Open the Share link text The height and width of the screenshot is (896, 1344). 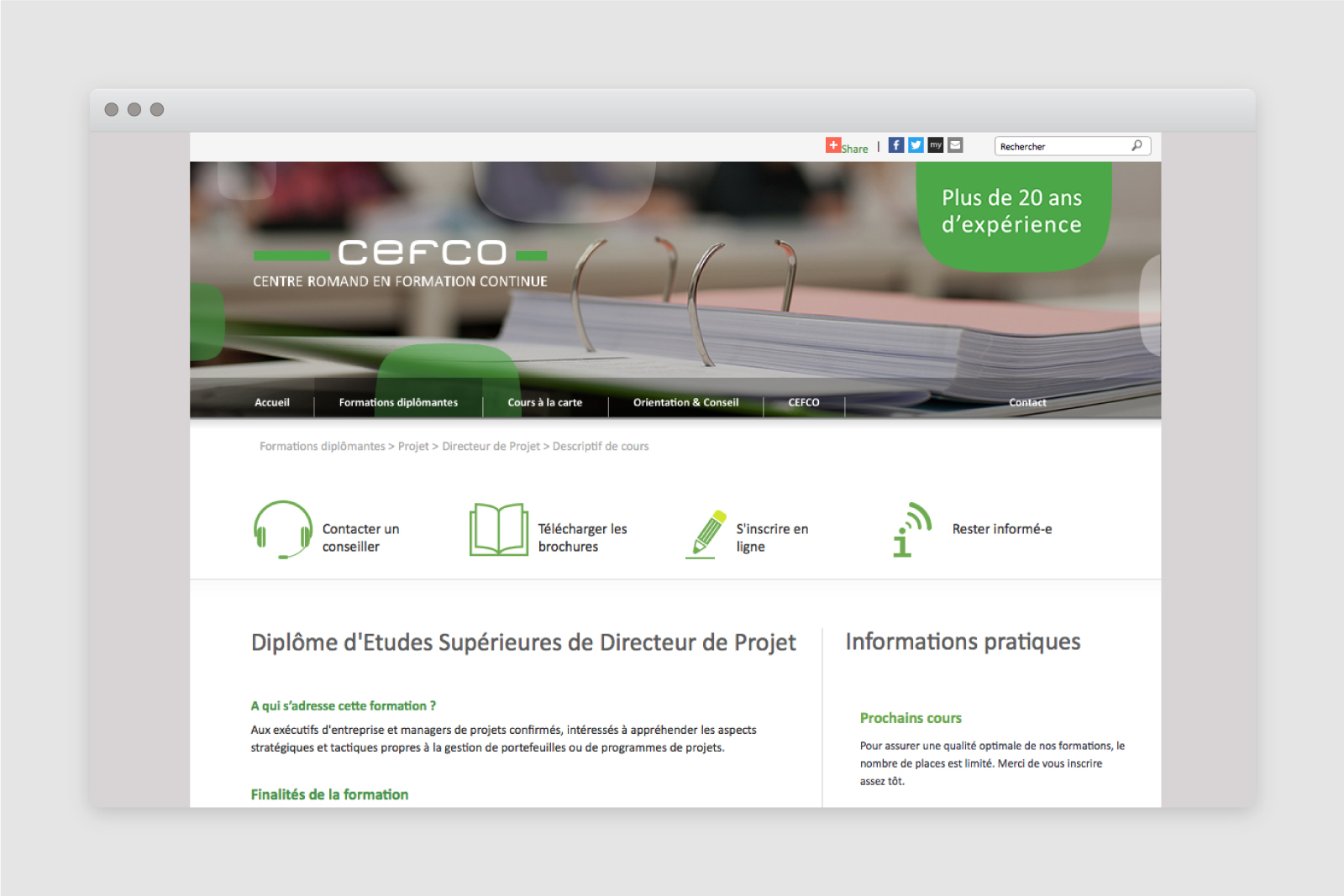point(855,149)
